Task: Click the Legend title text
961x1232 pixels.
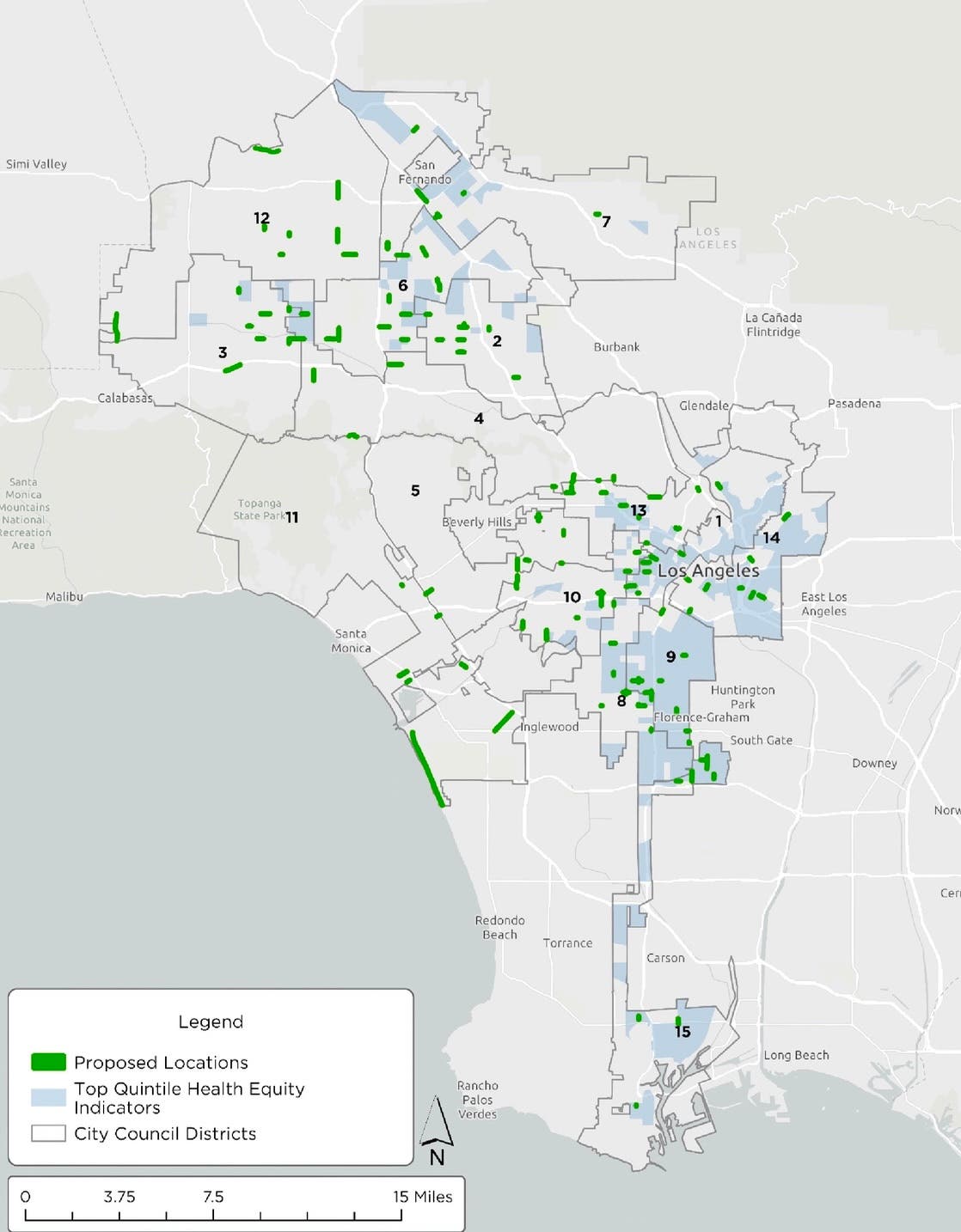Action: (211, 1022)
